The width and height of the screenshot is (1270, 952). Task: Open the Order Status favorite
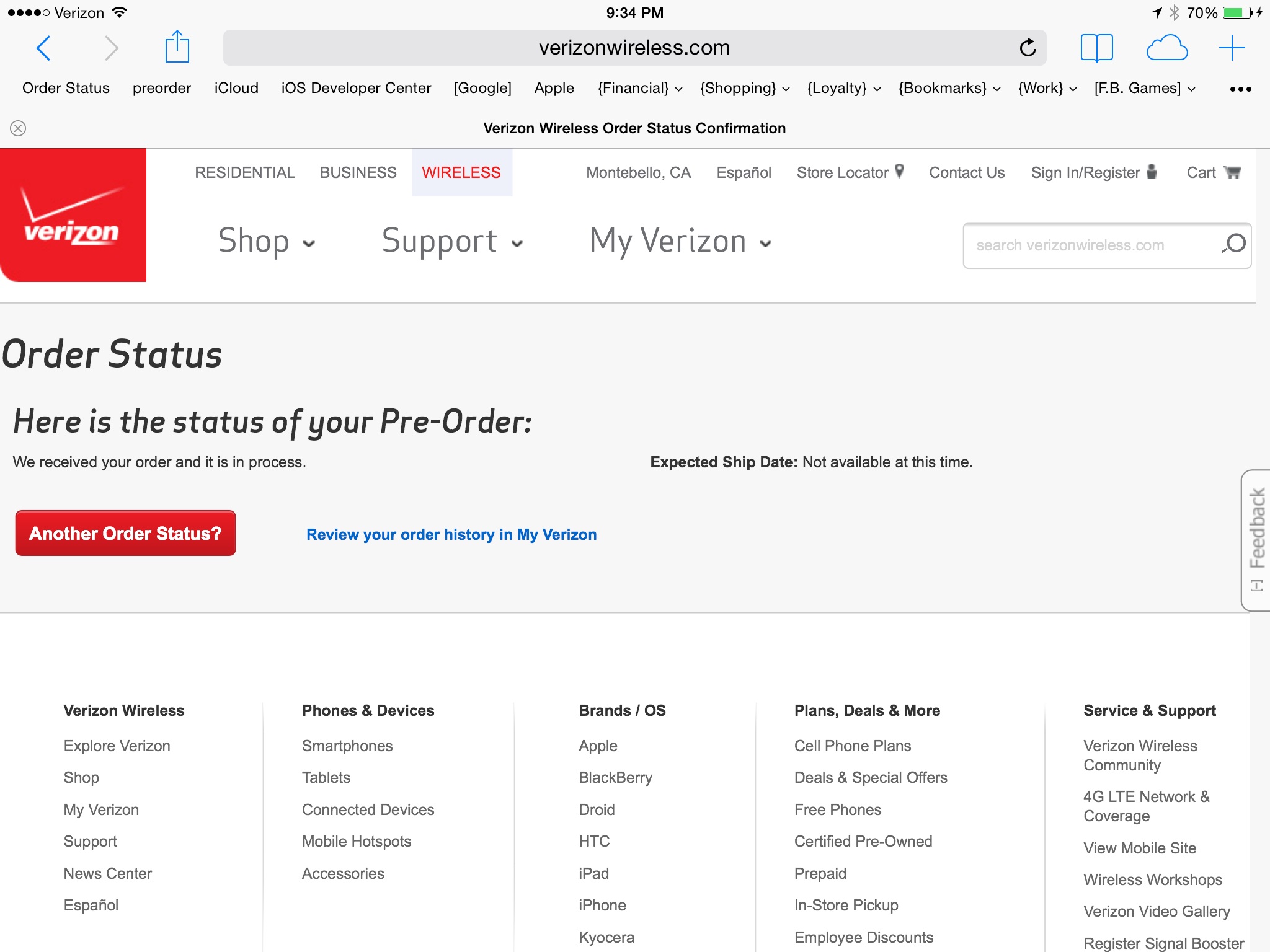point(66,88)
